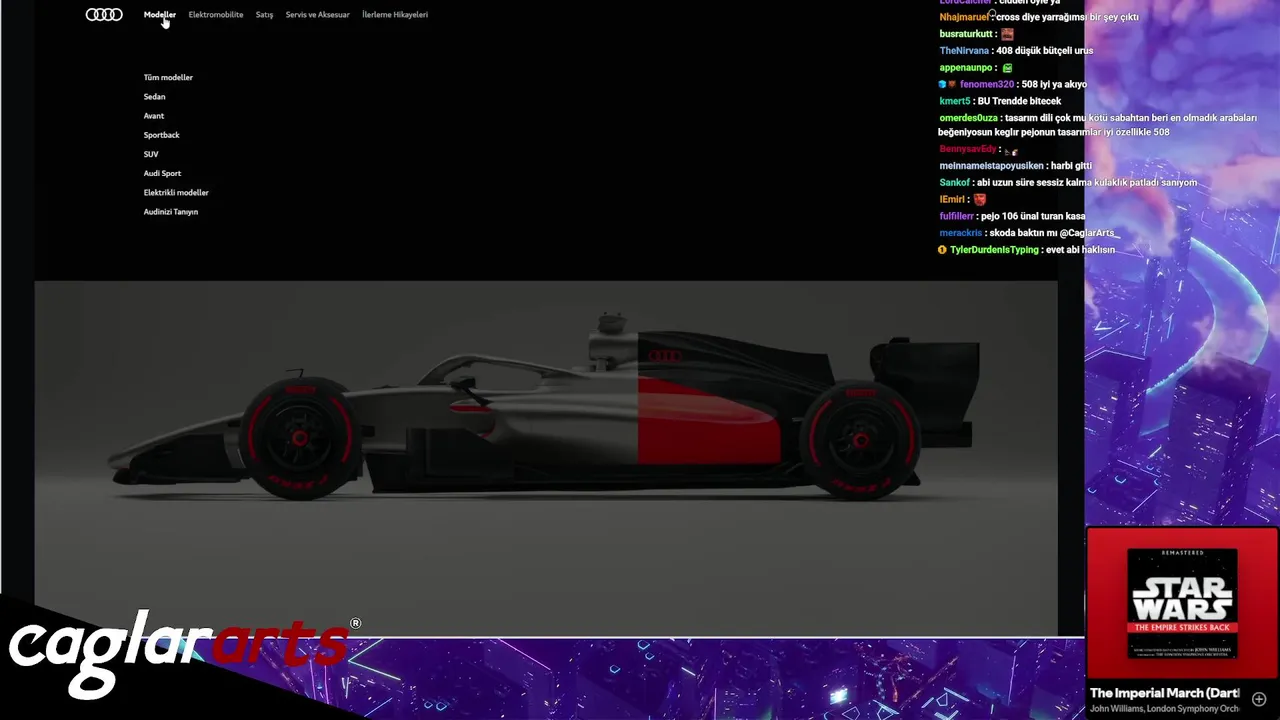Click chat username omerdes0uza
Image resolution: width=1280 pixels, height=720 pixels.
tap(968, 118)
